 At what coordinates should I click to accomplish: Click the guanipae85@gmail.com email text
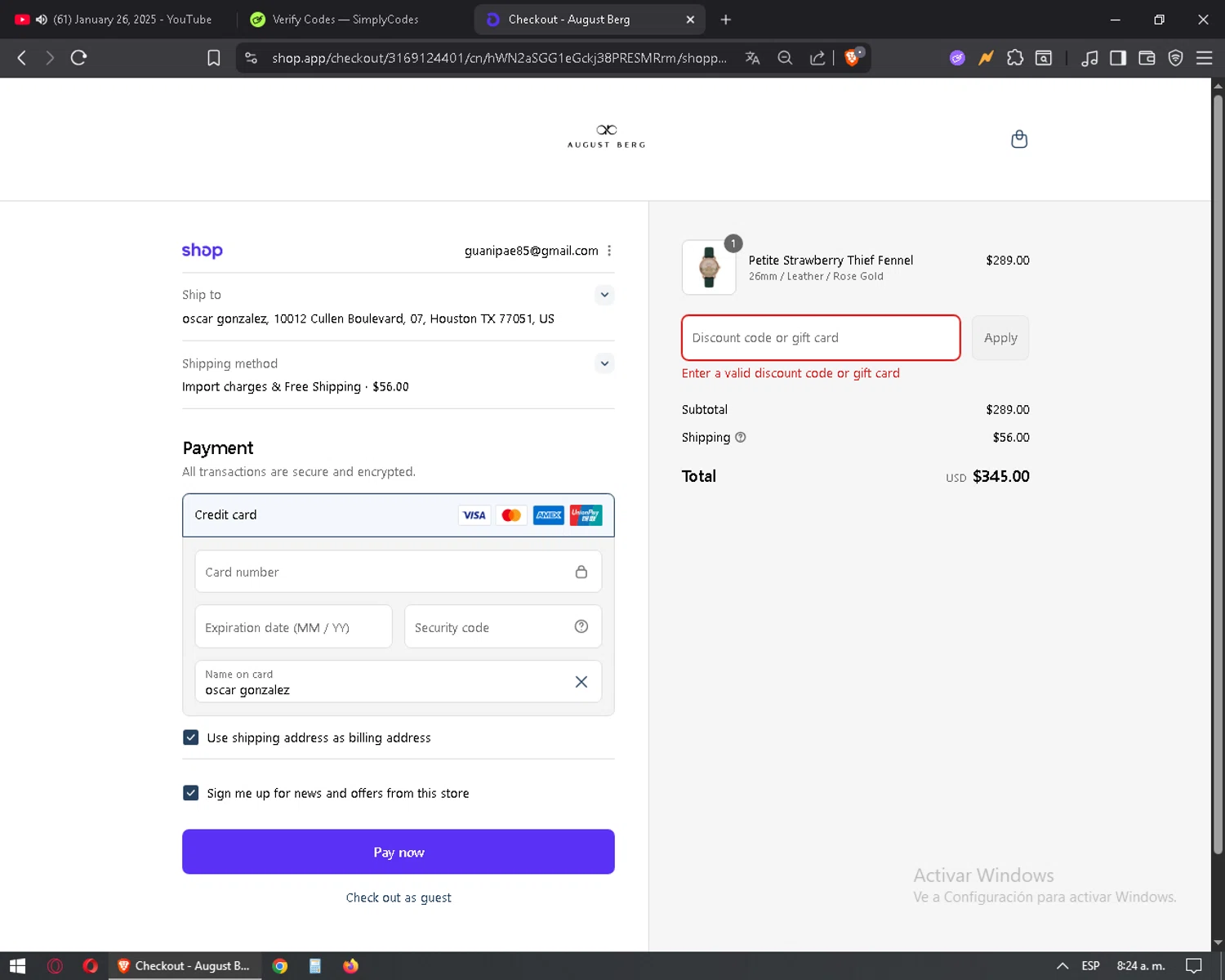point(532,251)
